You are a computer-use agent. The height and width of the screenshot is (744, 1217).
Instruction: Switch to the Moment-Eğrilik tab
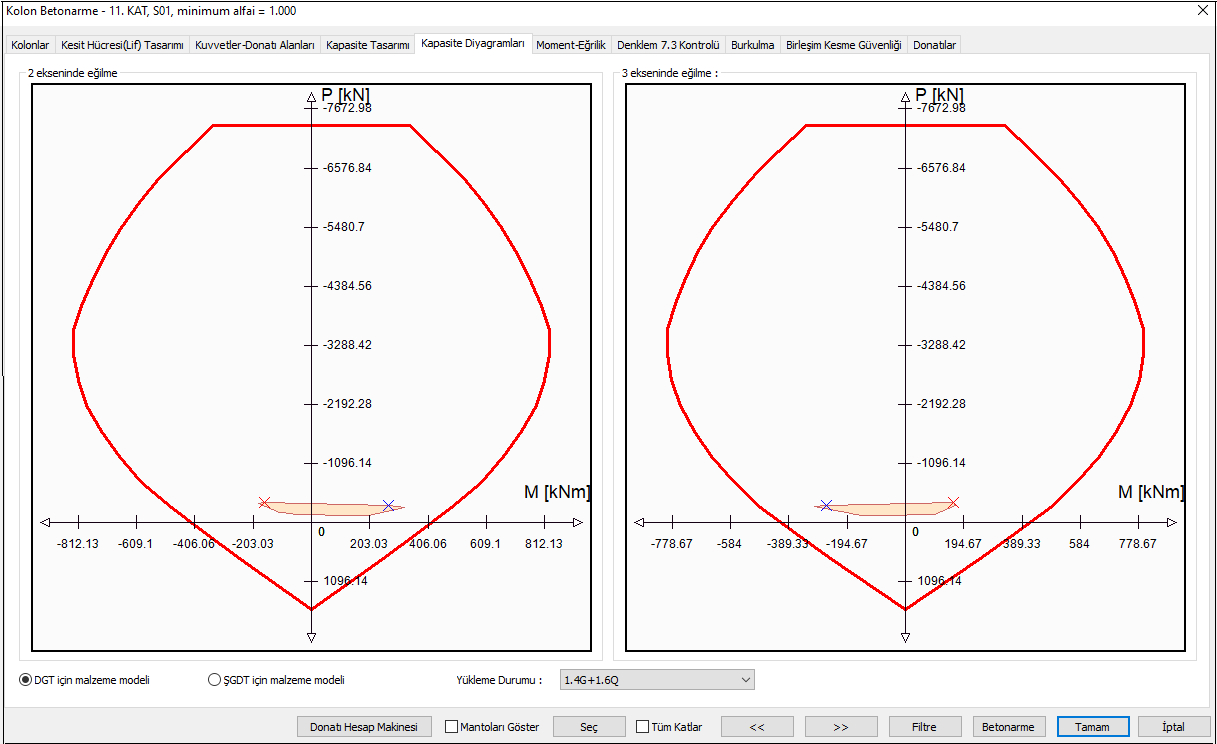[571, 45]
